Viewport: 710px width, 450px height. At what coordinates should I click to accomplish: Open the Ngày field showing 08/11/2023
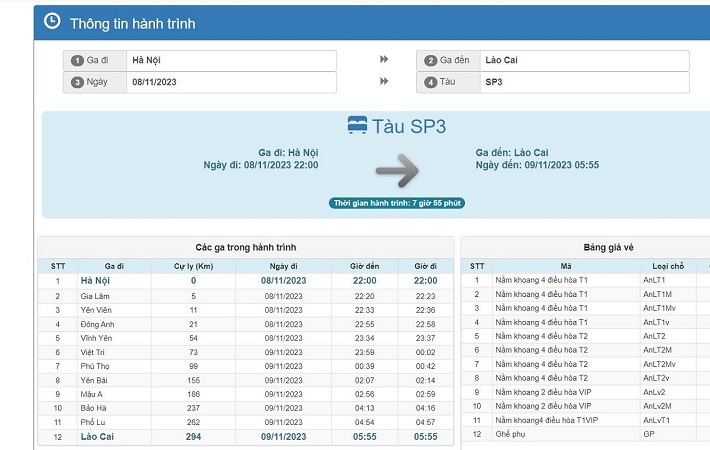tap(230, 82)
